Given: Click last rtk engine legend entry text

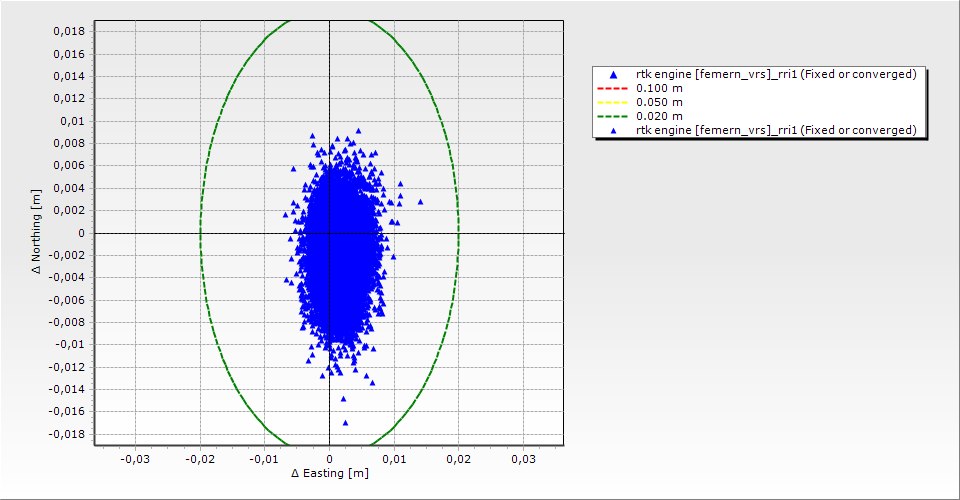Looking at the screenshot, I should click(776, 131).
